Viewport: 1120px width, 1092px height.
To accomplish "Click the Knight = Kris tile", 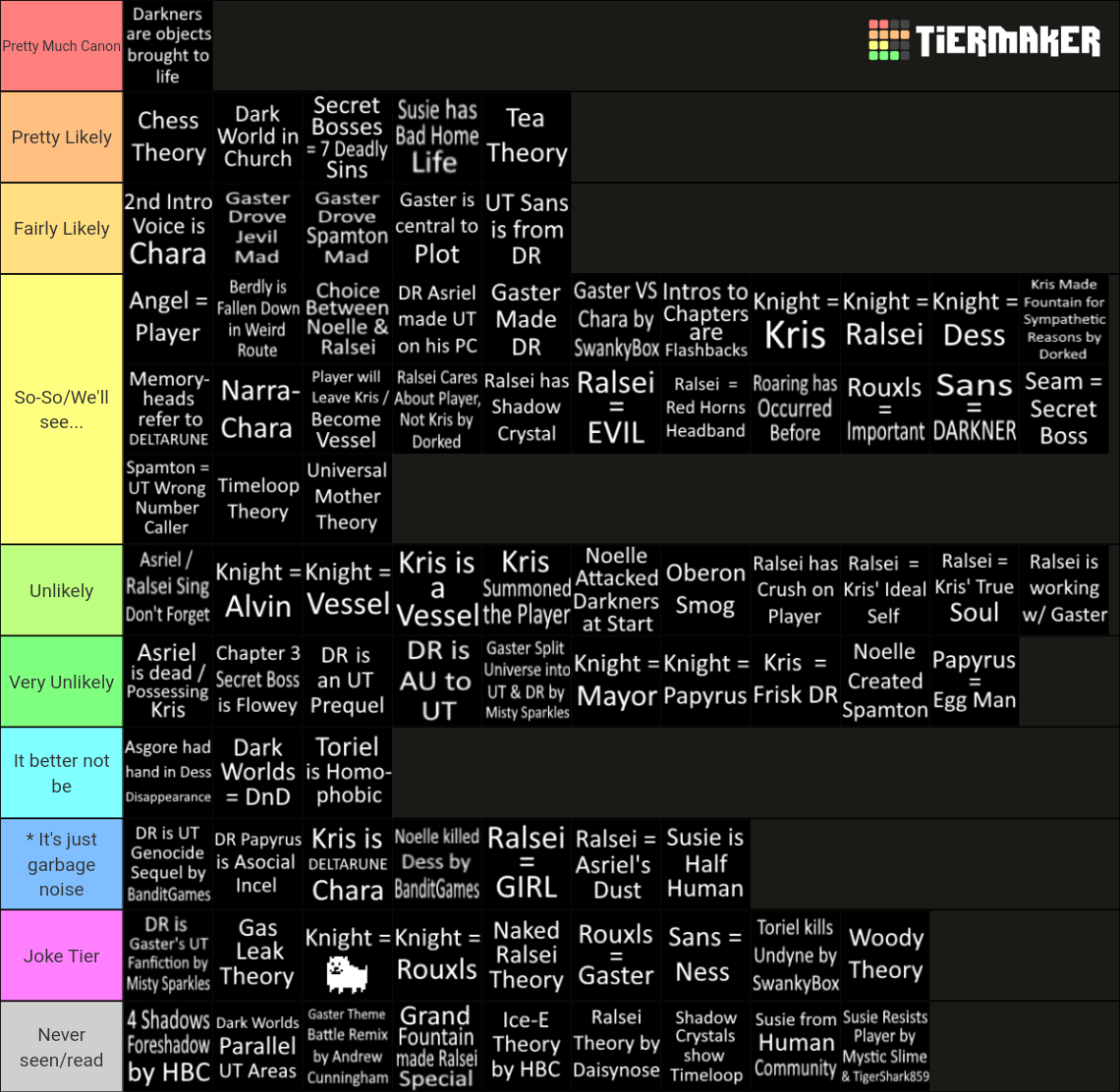I will (795, 318).
